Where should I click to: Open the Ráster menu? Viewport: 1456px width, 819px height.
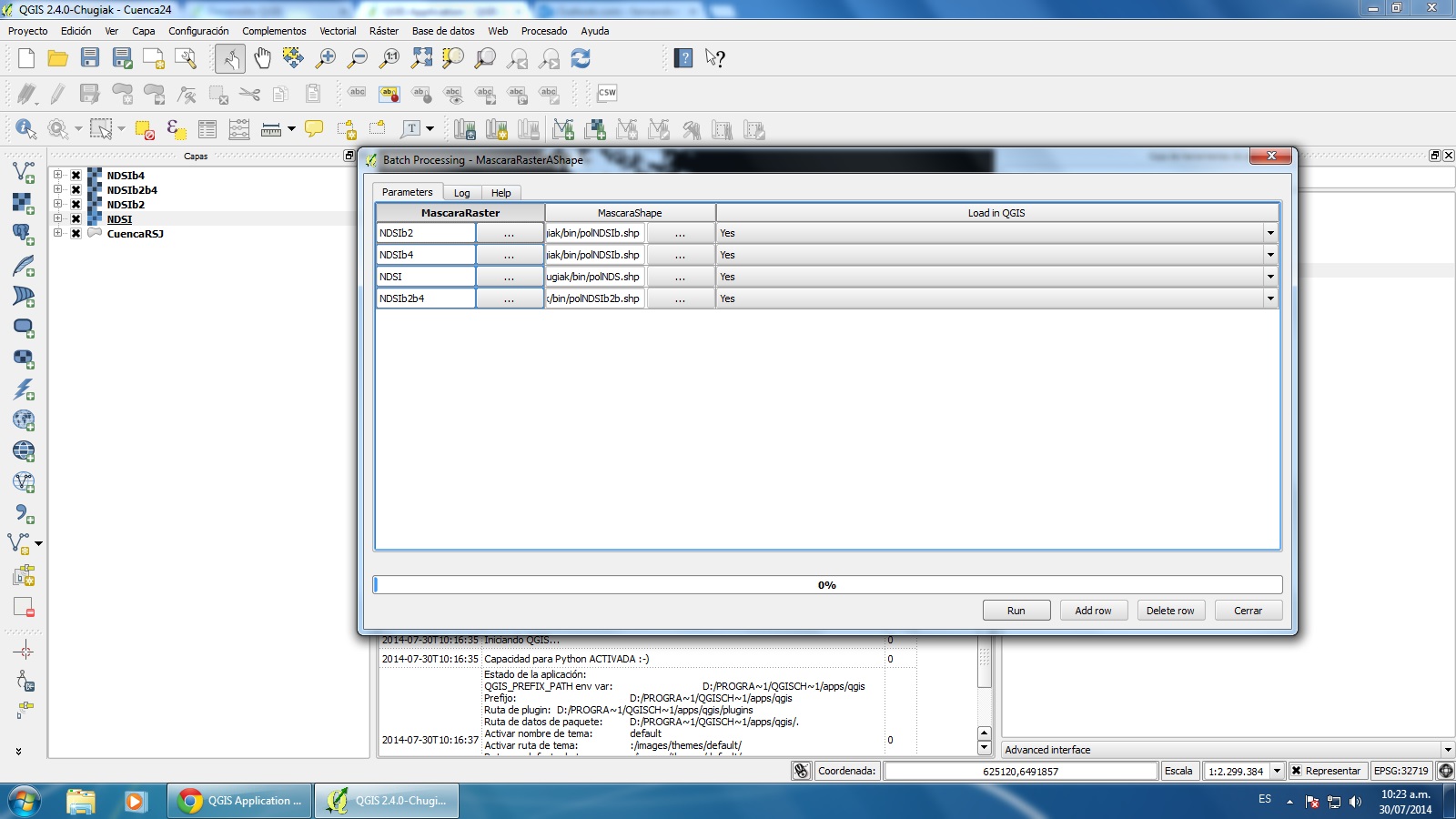tap(383, 31)
